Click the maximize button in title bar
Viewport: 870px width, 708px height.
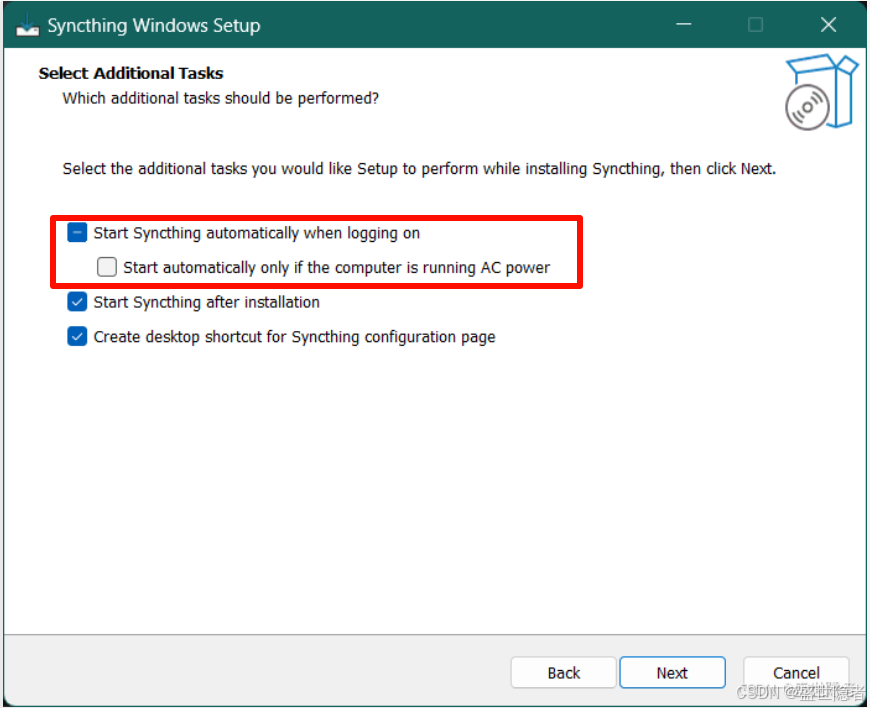click(x=755, y=24)
